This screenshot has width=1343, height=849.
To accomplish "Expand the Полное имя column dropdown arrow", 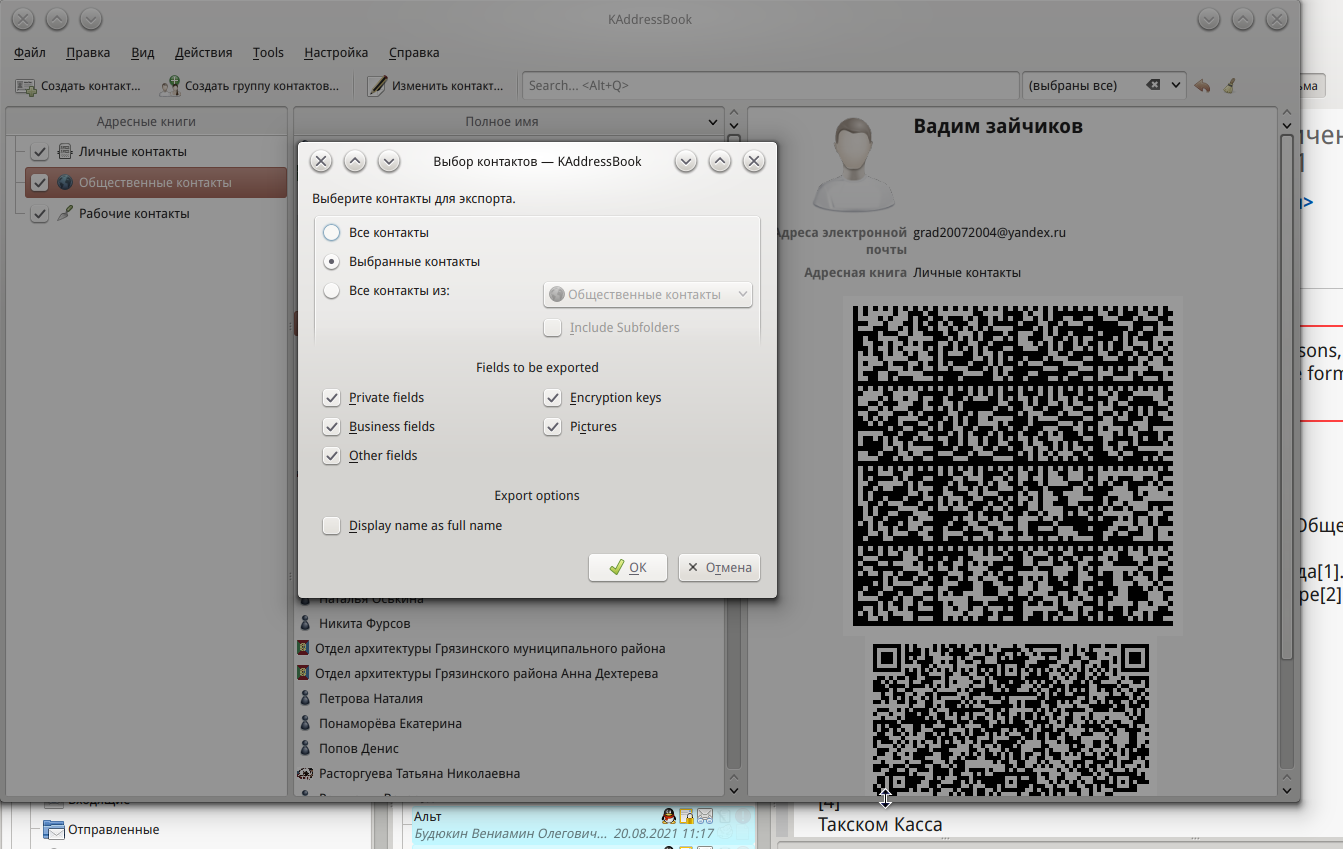I will pos(713,122).
